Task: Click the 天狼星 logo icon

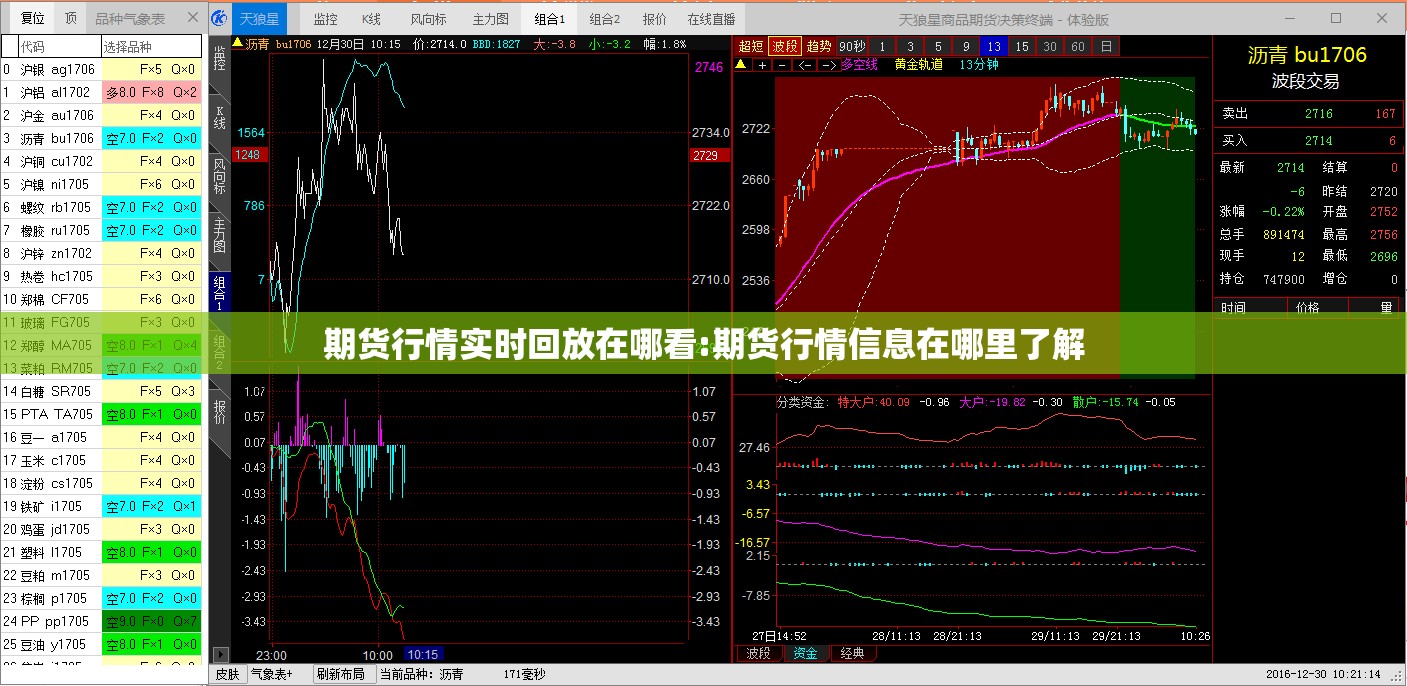Action: 219,18
